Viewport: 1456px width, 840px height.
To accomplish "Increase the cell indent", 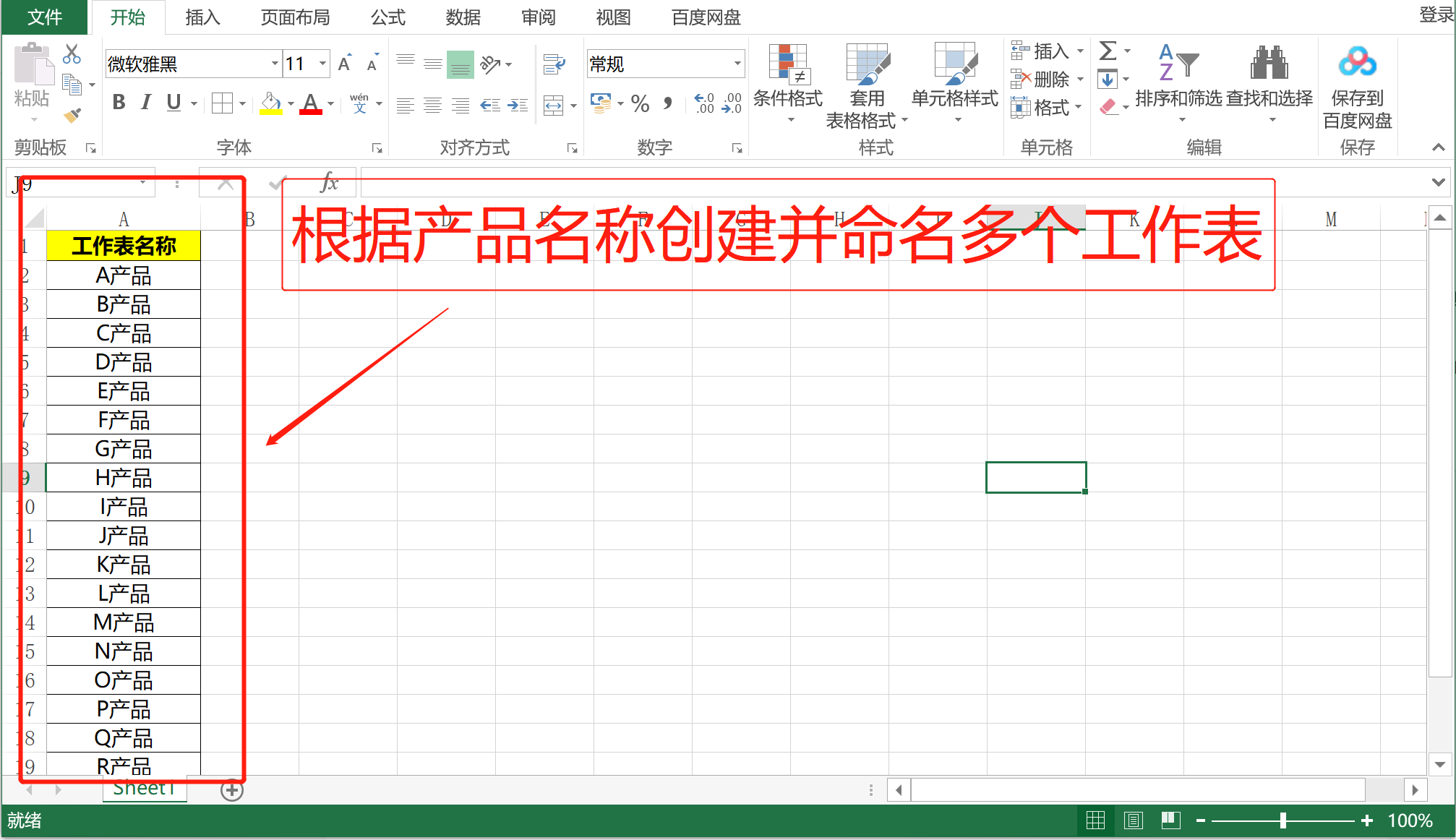I will click(x=518, y=106).
